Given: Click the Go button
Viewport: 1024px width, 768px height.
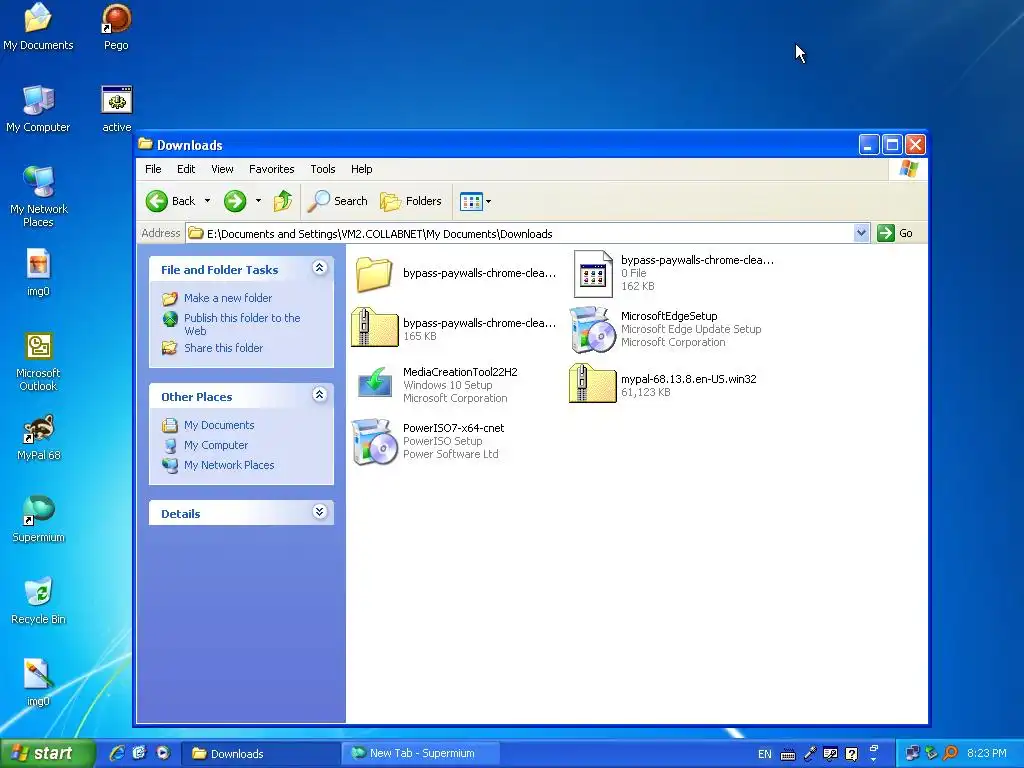Looking at the screenshot, I should tap(895, 233).
